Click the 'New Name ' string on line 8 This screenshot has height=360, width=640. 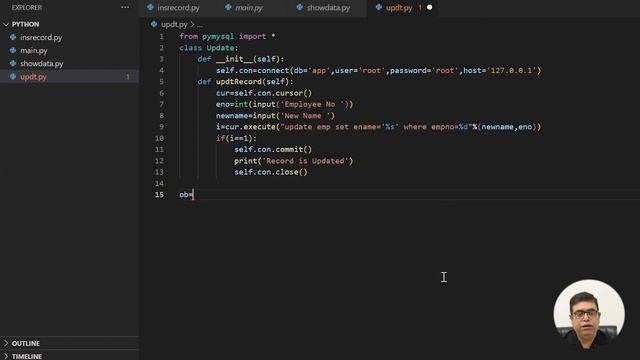pos(305,116)
